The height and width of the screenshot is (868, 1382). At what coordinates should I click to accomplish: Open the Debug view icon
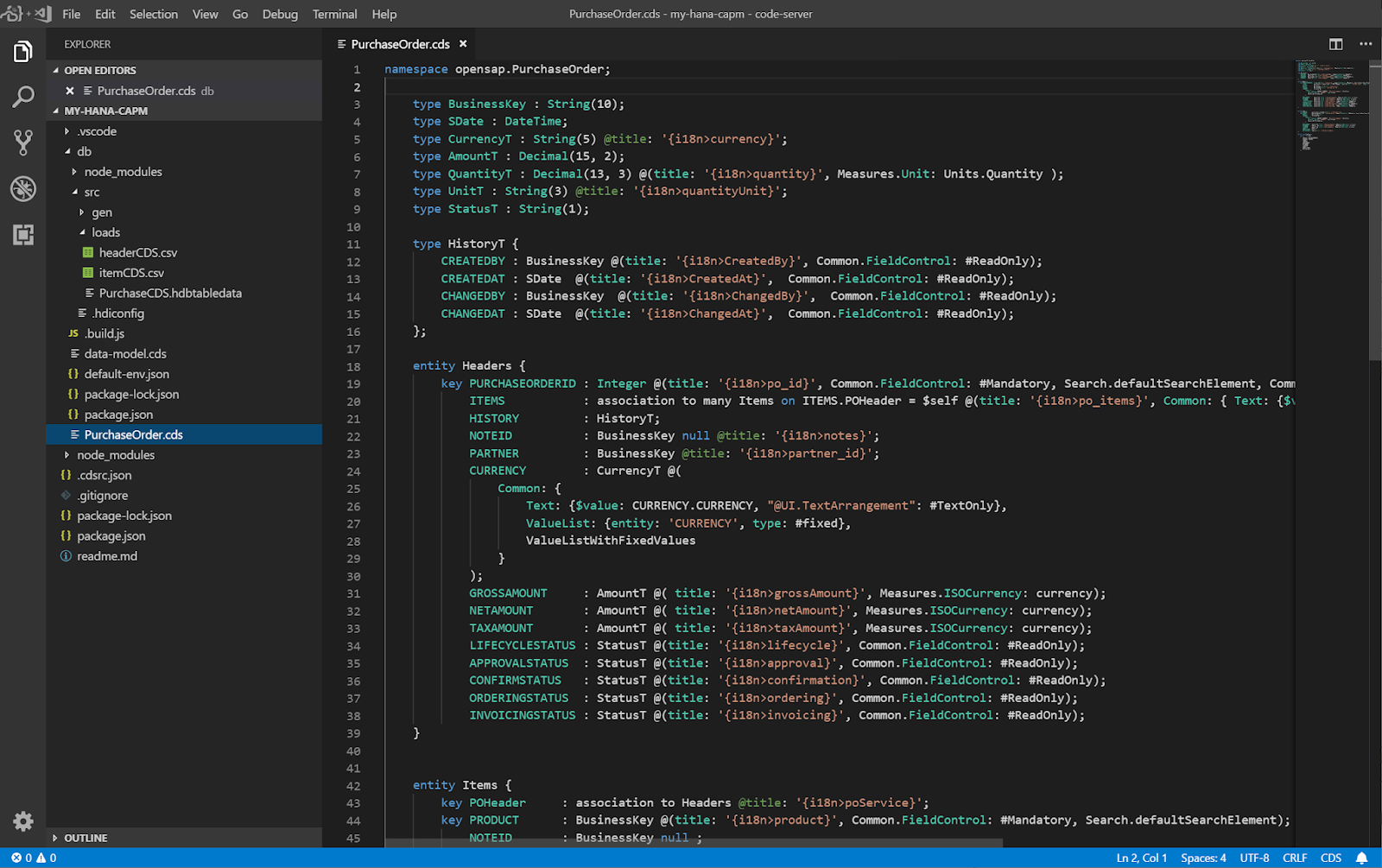point(23,188)
